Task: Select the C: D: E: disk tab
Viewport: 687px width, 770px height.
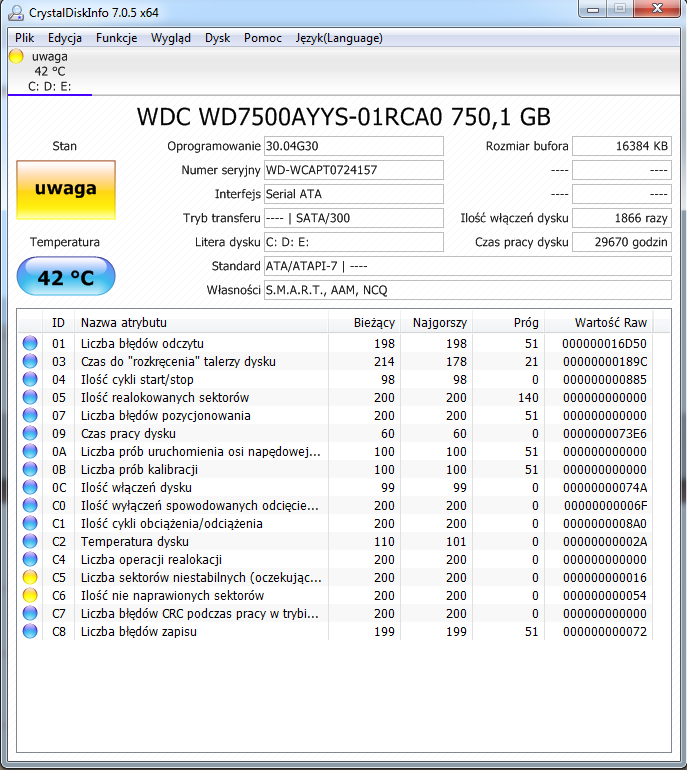Action: coord(49,86)
